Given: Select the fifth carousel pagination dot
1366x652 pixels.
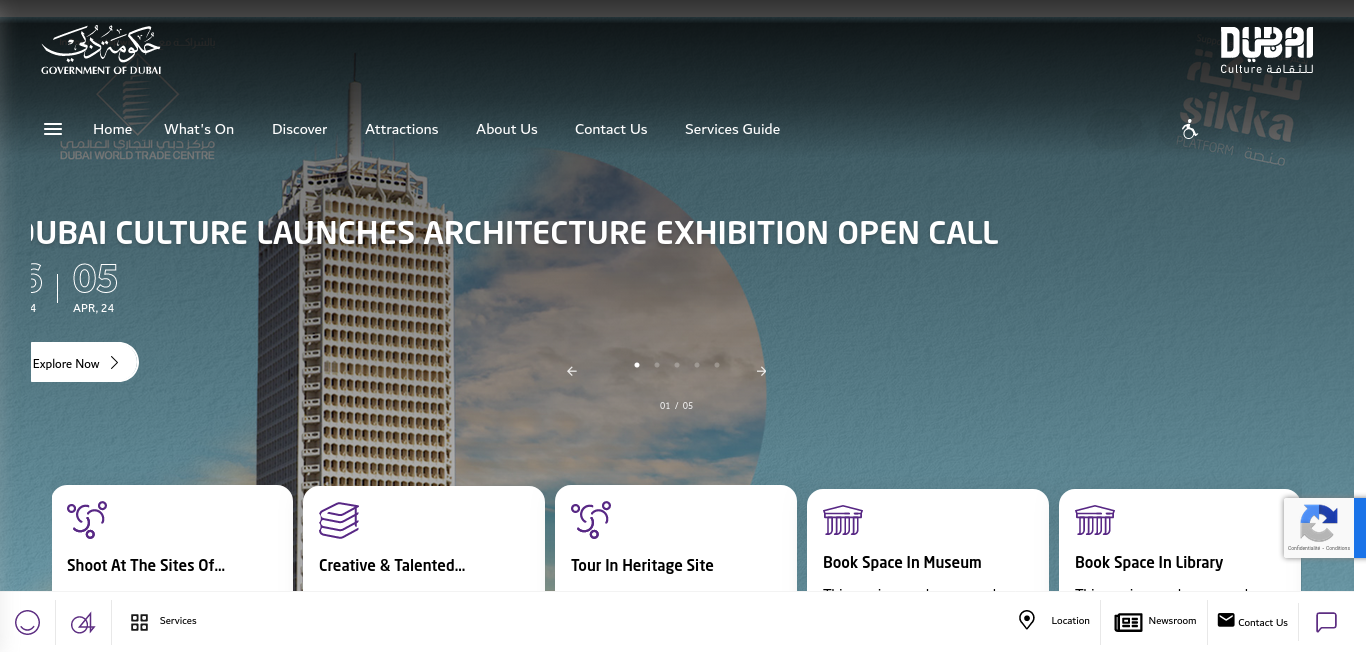Looking at the screenshot, I should tap(717, 365).
